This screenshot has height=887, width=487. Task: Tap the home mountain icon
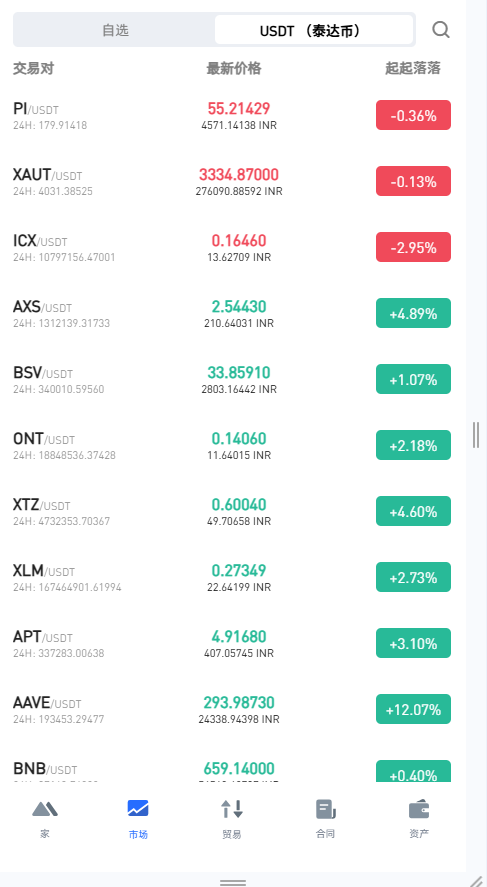(x=45, y=809)
